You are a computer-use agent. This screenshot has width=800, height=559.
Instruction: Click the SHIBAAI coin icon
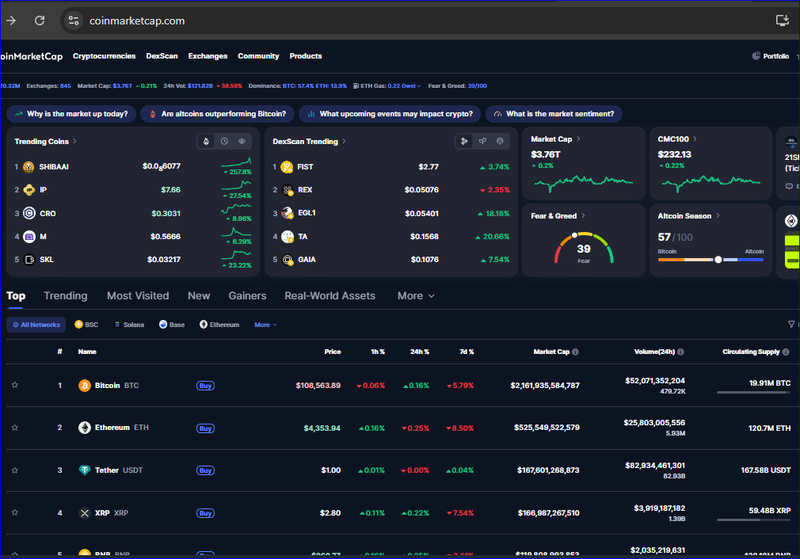coord(29,167)
